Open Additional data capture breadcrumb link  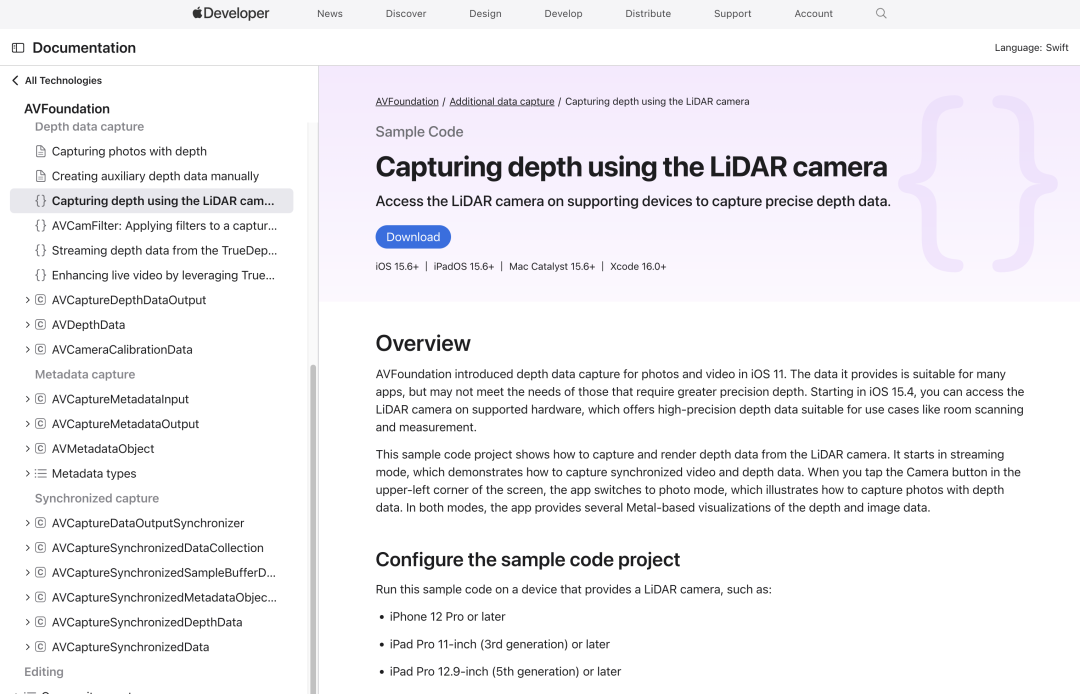pyautogui.click(x=502, y=101)
